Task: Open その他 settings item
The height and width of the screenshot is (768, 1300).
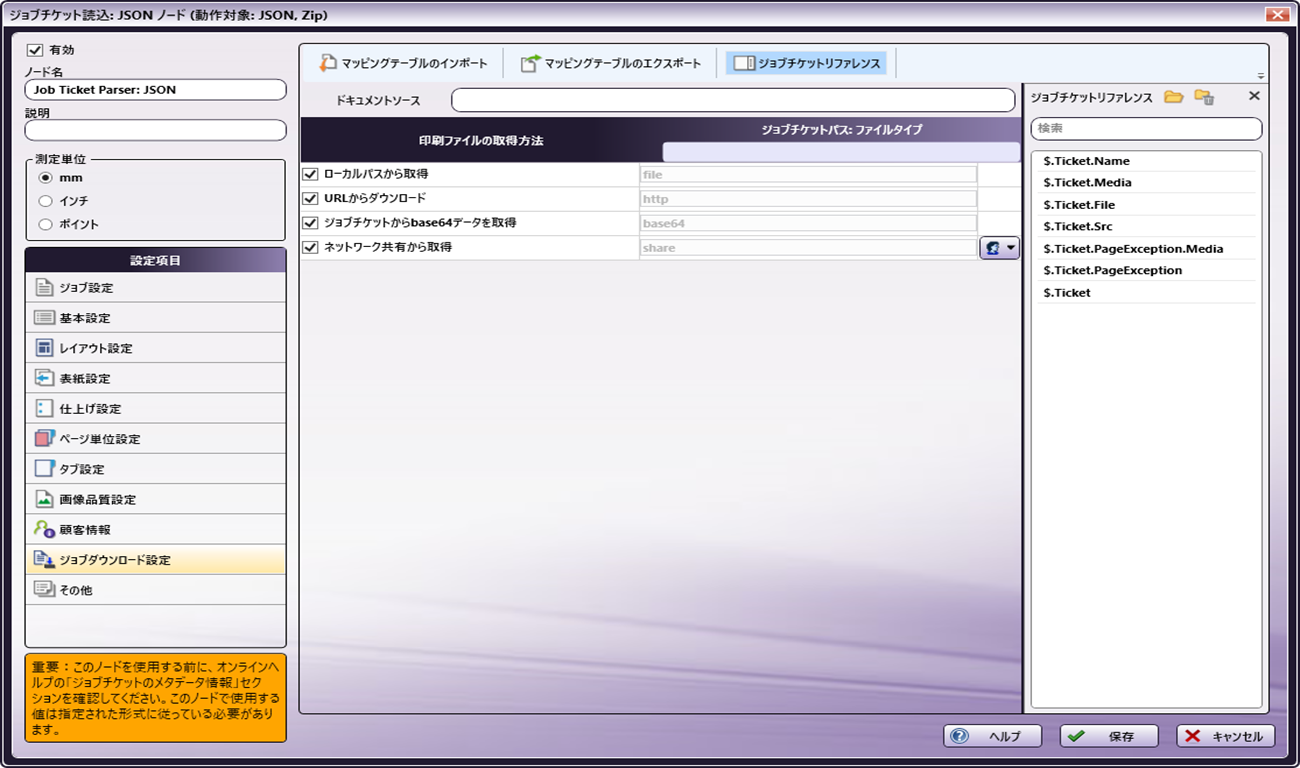Action: (155, 590)
